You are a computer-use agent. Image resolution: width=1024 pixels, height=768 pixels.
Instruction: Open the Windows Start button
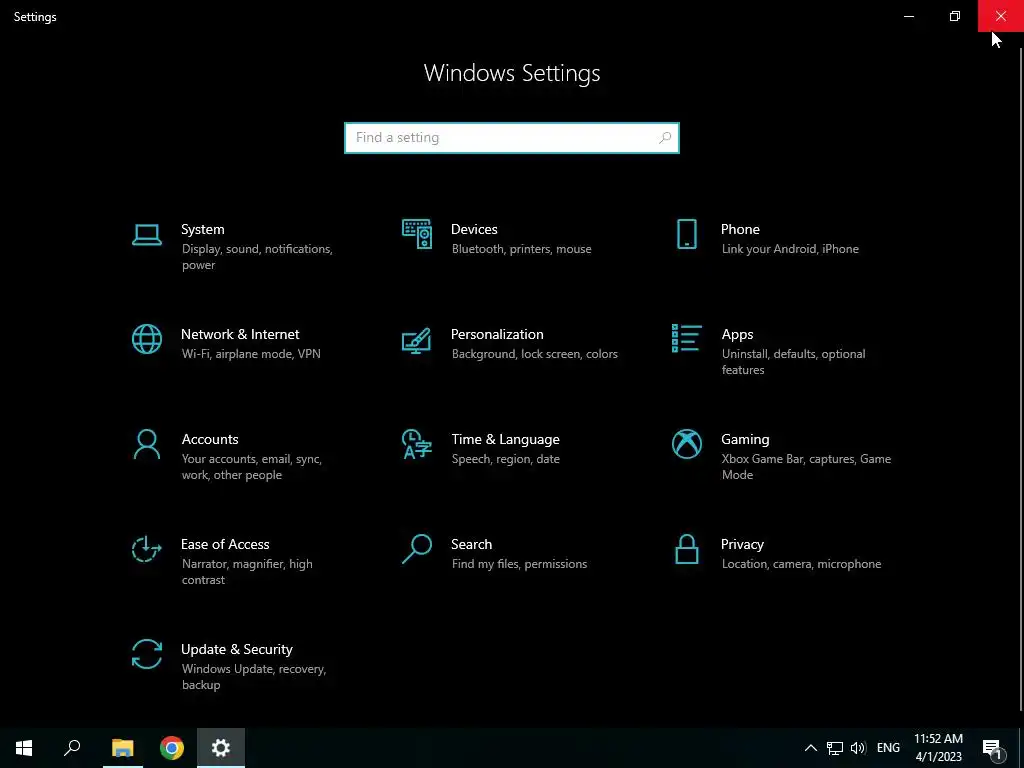[x=24, y=748]
